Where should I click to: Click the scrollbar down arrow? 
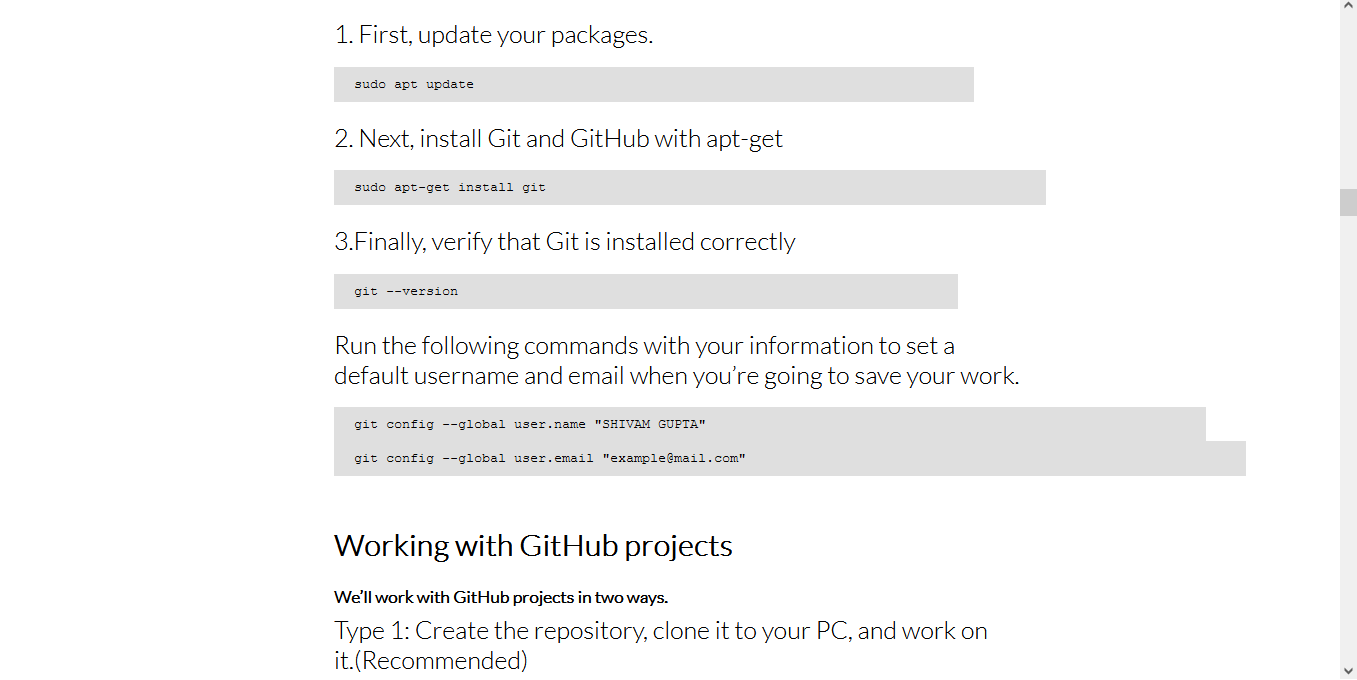pos(1348,670)
